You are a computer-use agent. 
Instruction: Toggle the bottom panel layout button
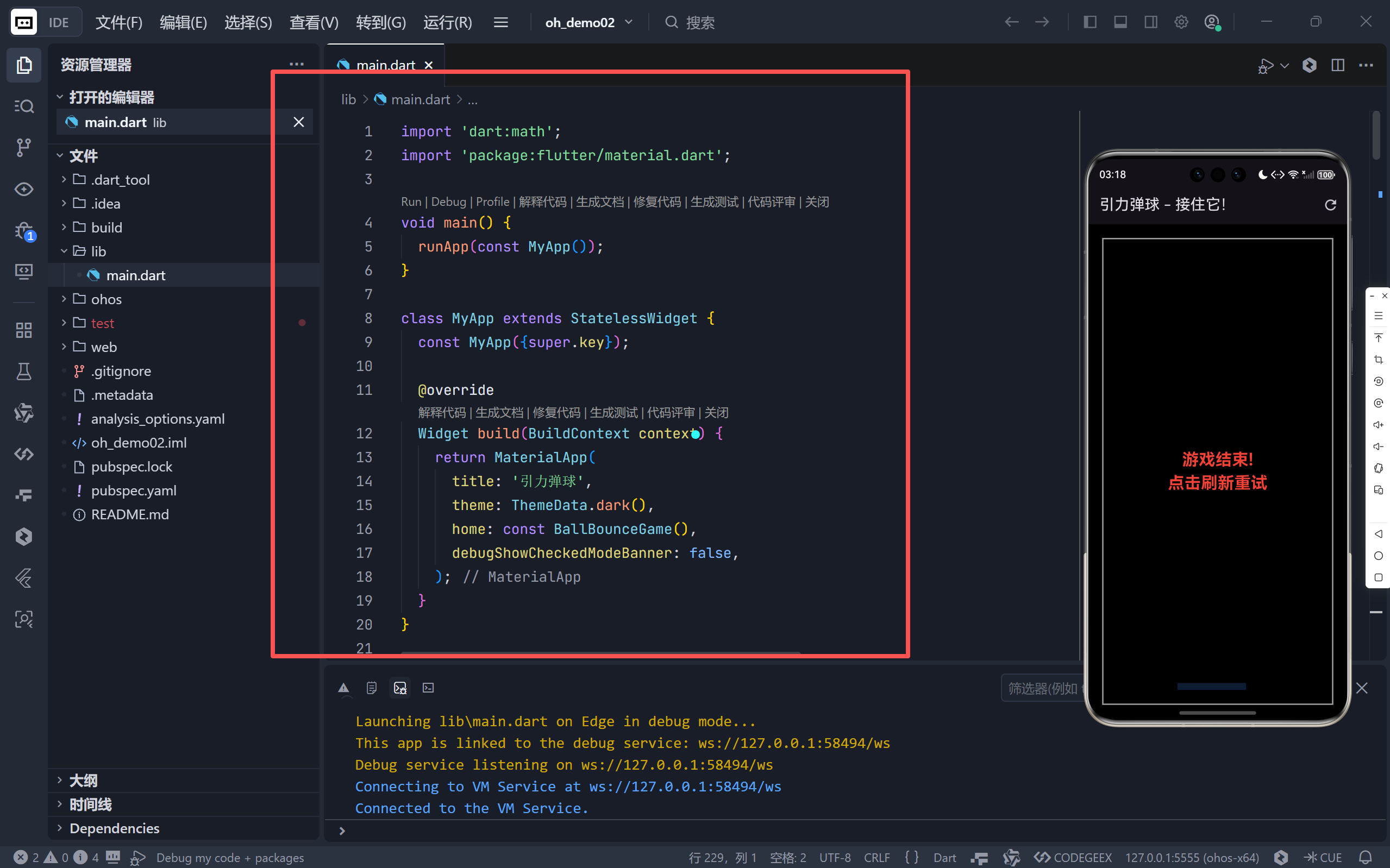click(x=1120, y=22)
